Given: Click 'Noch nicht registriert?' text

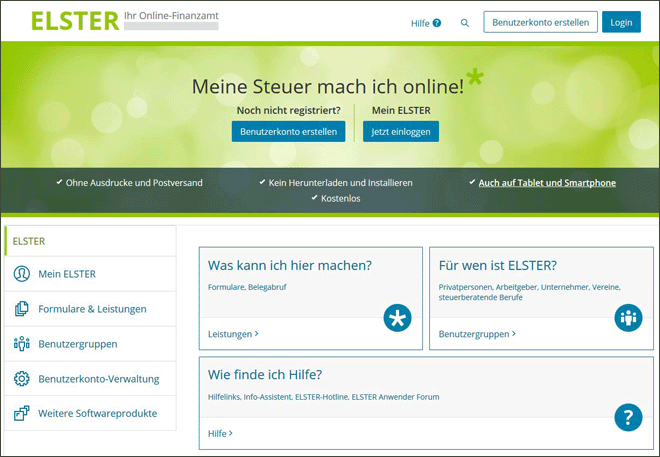Looking at the screenshot, I should (288, 110).
